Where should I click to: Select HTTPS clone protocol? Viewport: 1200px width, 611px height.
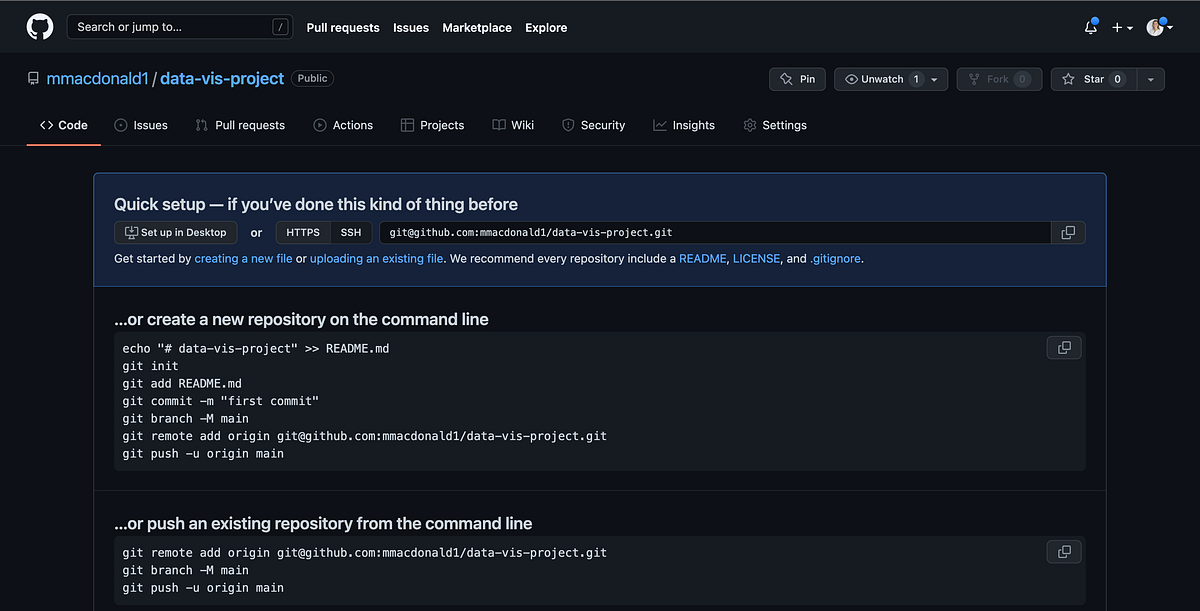click(303, 233)
